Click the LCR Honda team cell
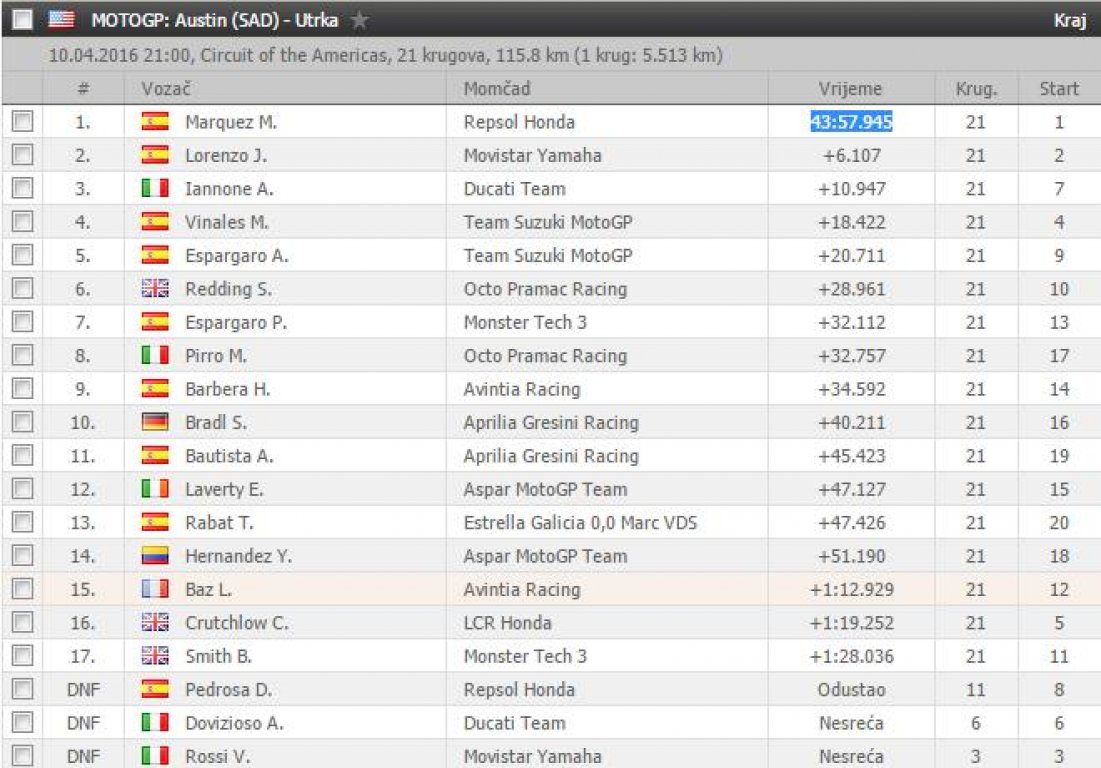Viewport: 1101px width, 768px height. [x=508, y=623]
